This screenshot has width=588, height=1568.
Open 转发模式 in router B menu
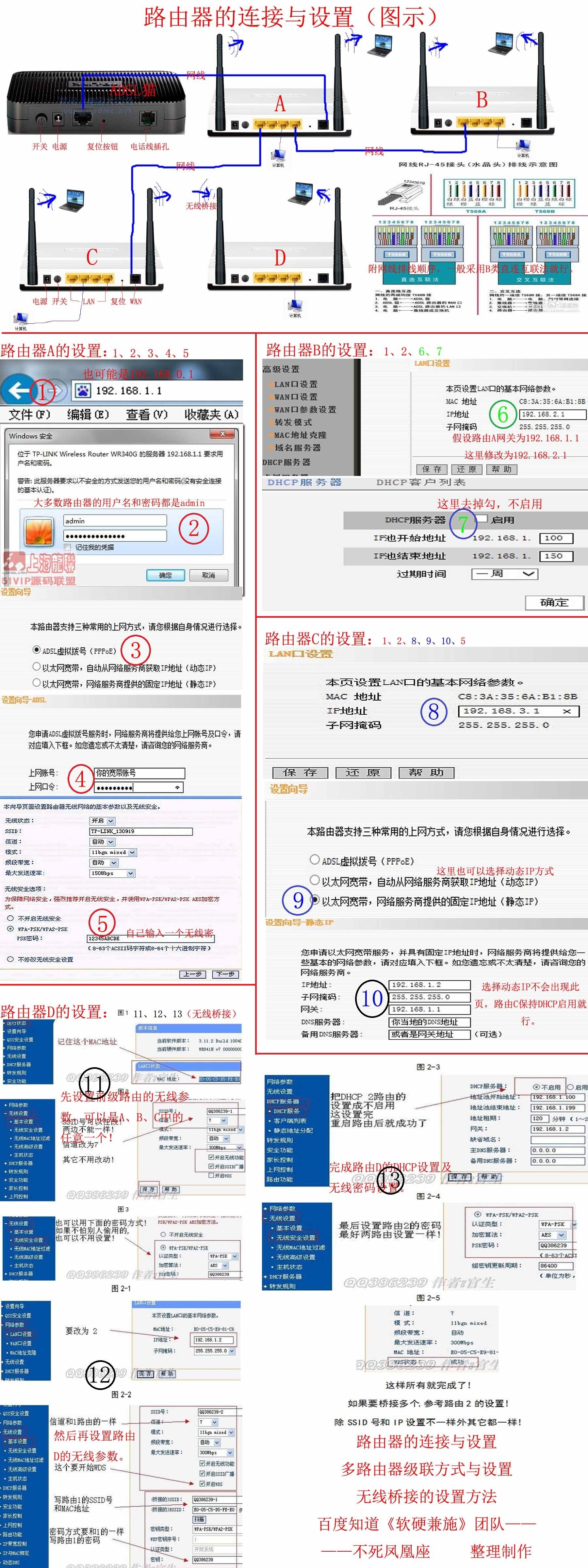[293, 422]
